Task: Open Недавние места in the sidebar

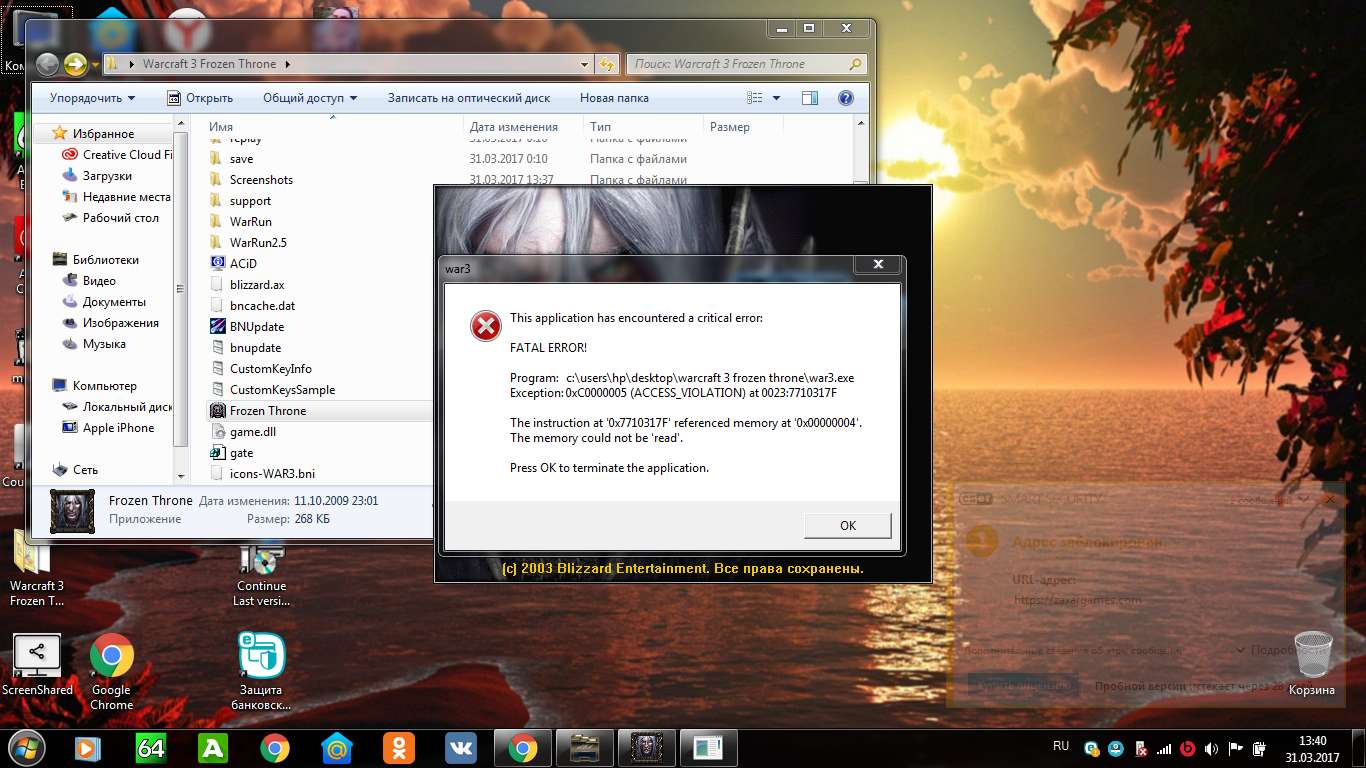Action: click(116, 197)
